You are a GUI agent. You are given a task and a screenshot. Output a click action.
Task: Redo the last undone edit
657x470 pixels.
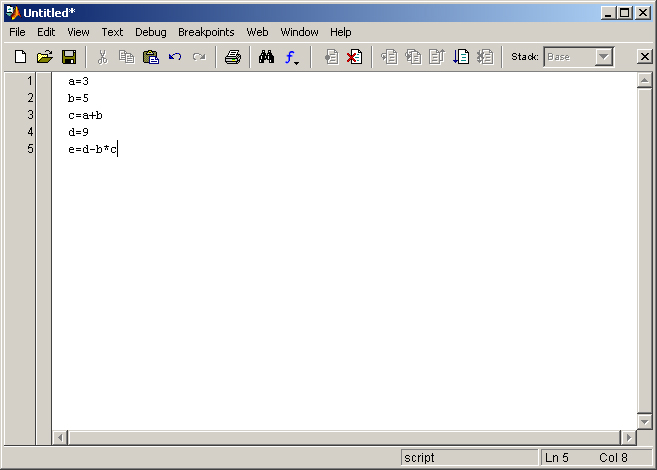coord(199,57)
